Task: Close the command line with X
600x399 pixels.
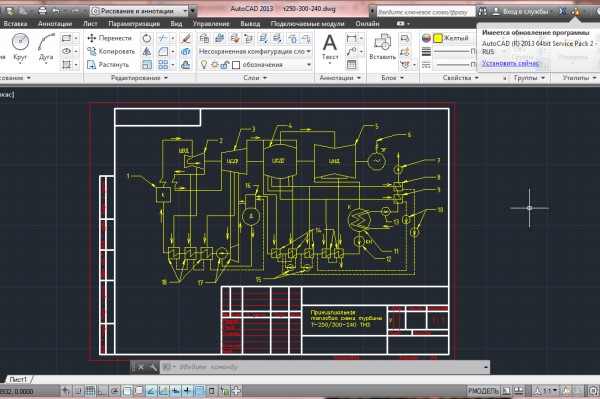Action: (x=141, y=367)
